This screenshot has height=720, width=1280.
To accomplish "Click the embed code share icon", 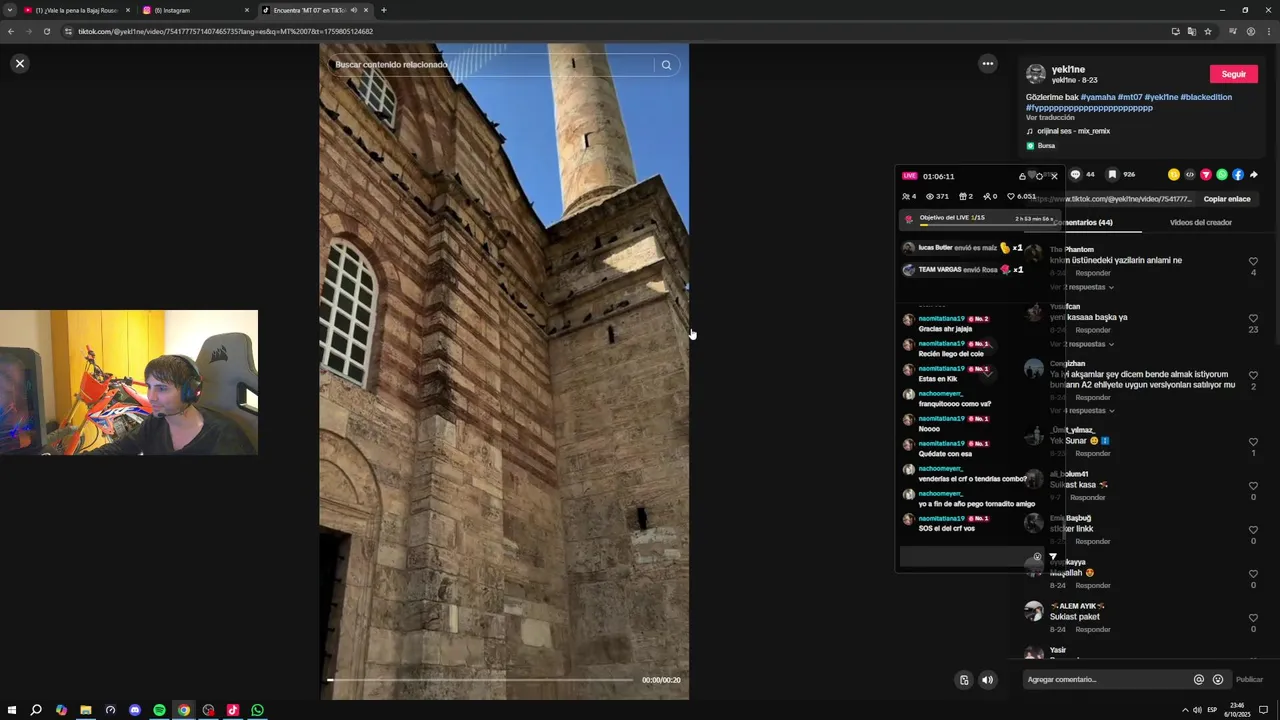I will 1190,174.
